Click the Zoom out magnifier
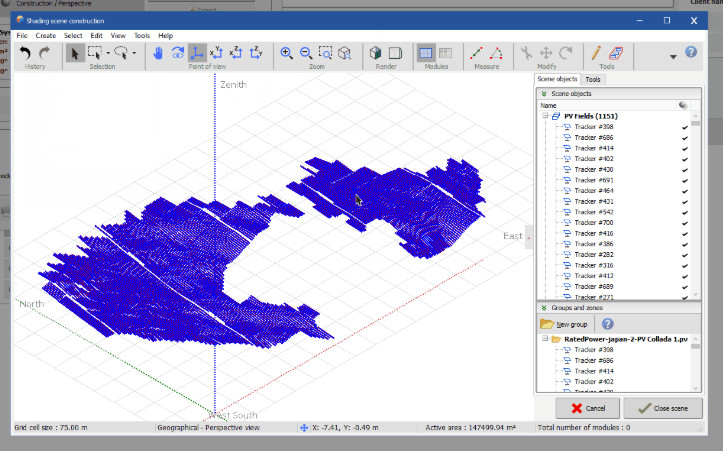The height and width of the screenshot is (451, 723). coord(306,53)
